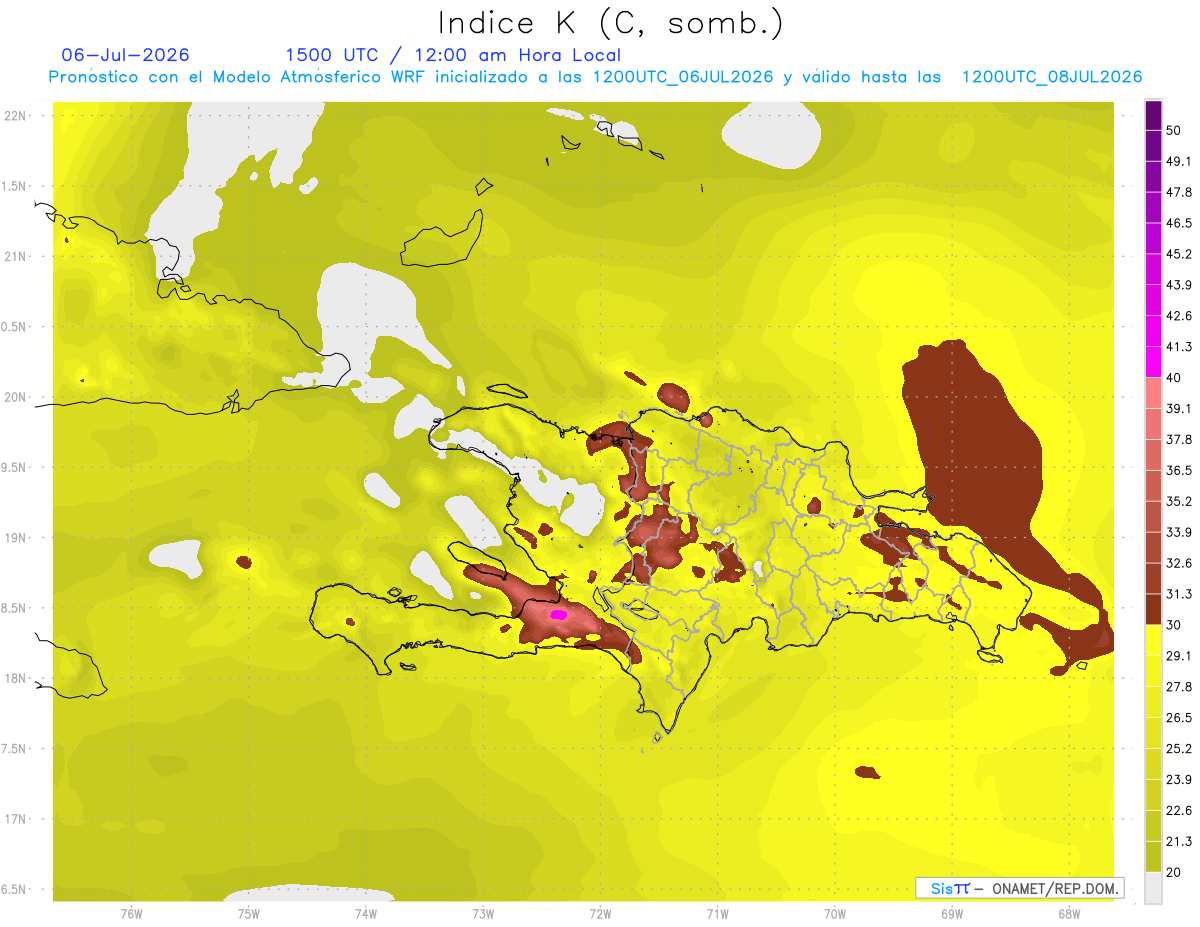This screenshot has height=927, width=1200.
Task: Click the "42.6" color bar label
Action: click(x=1179, y=316)
